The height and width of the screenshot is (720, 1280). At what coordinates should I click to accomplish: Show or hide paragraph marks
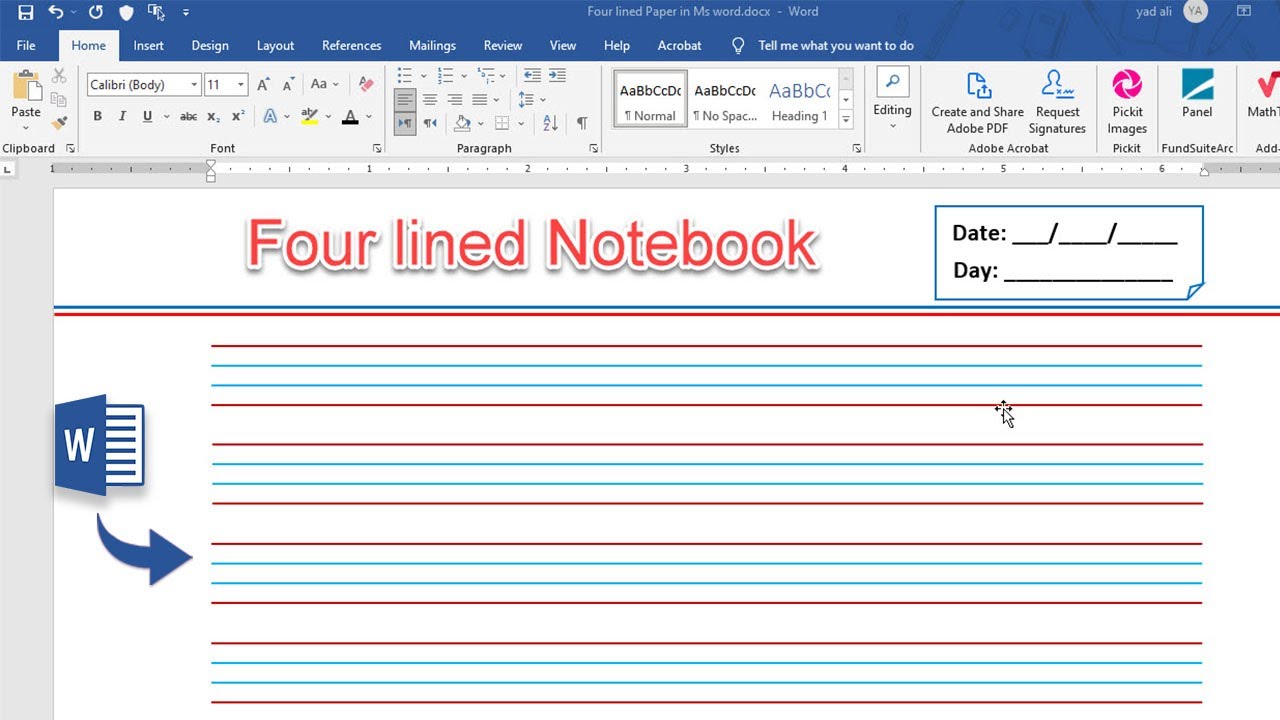click(582, 123)
